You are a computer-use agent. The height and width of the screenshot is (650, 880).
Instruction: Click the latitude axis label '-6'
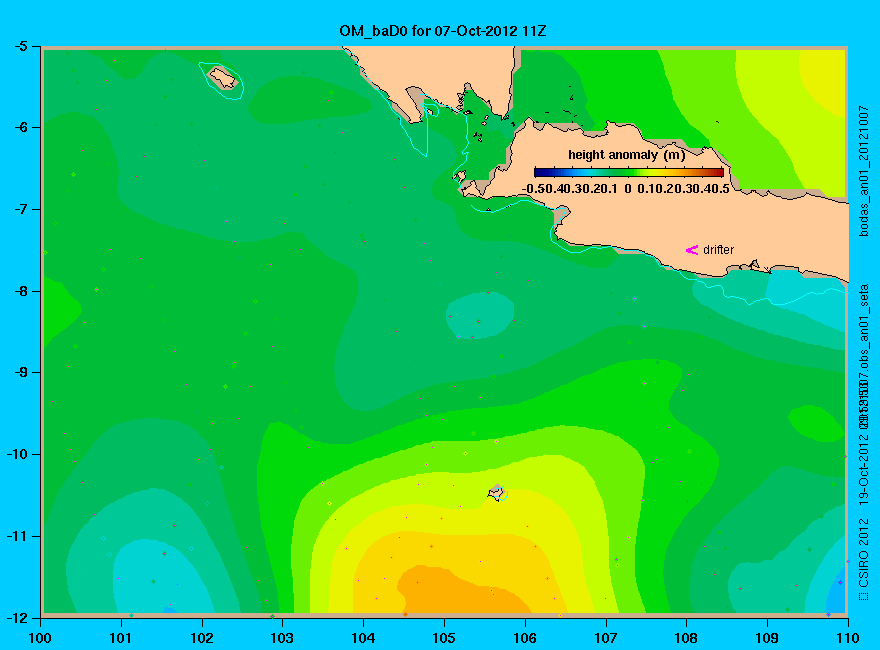pos(20,127)
